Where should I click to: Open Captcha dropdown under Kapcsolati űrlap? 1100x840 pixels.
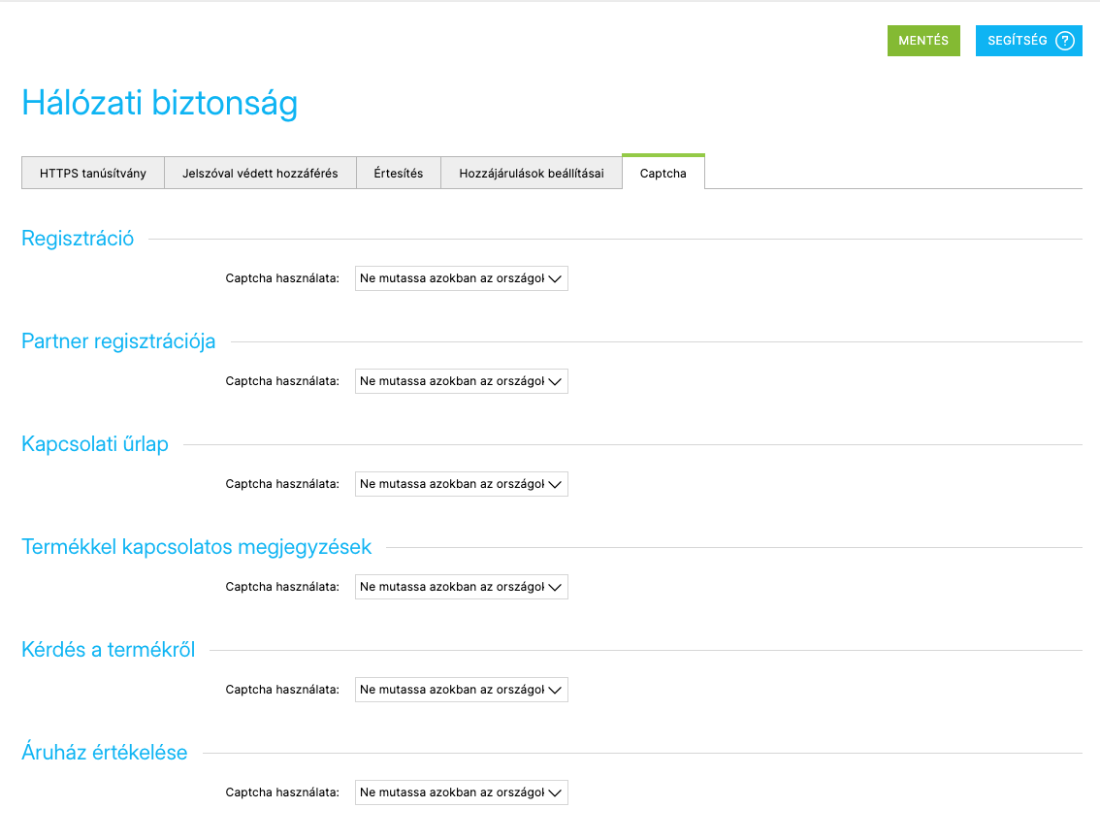tap(461, 484)
